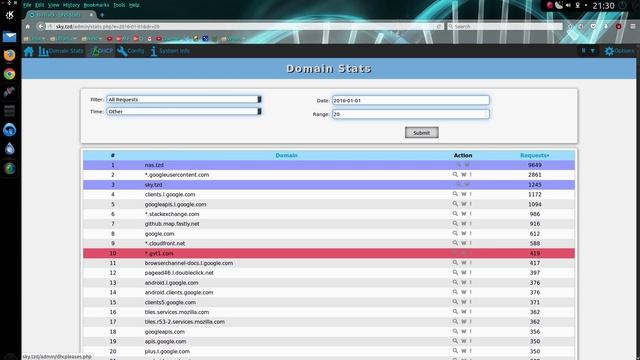Expand the arrow dropdown beside the pause control

(x=593, y=51)
